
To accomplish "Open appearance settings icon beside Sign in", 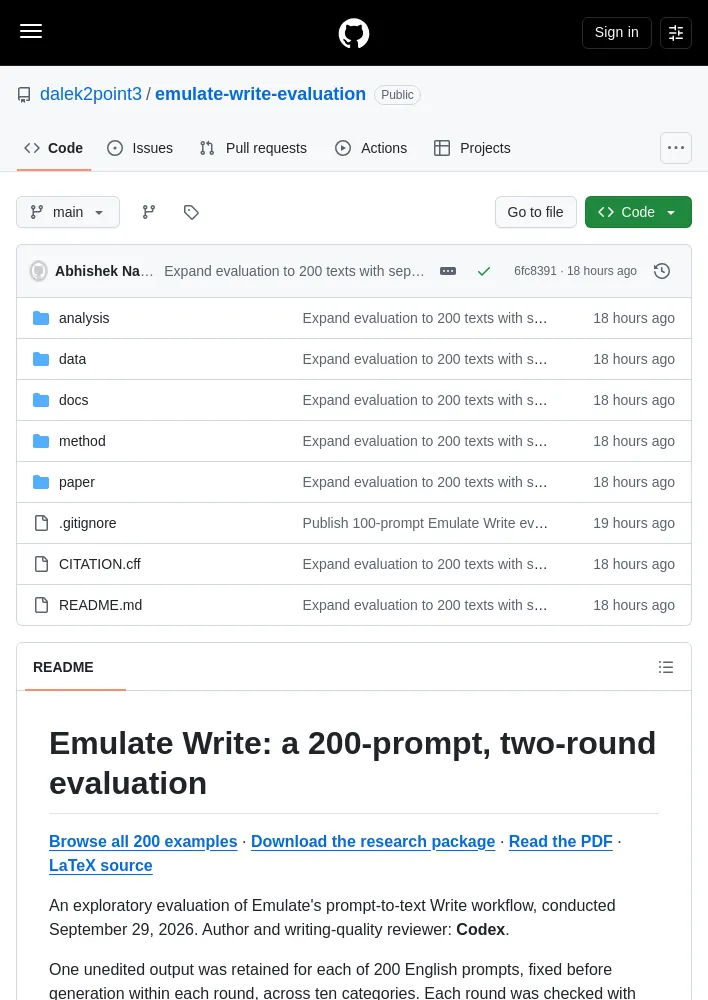I will point(675,33).
